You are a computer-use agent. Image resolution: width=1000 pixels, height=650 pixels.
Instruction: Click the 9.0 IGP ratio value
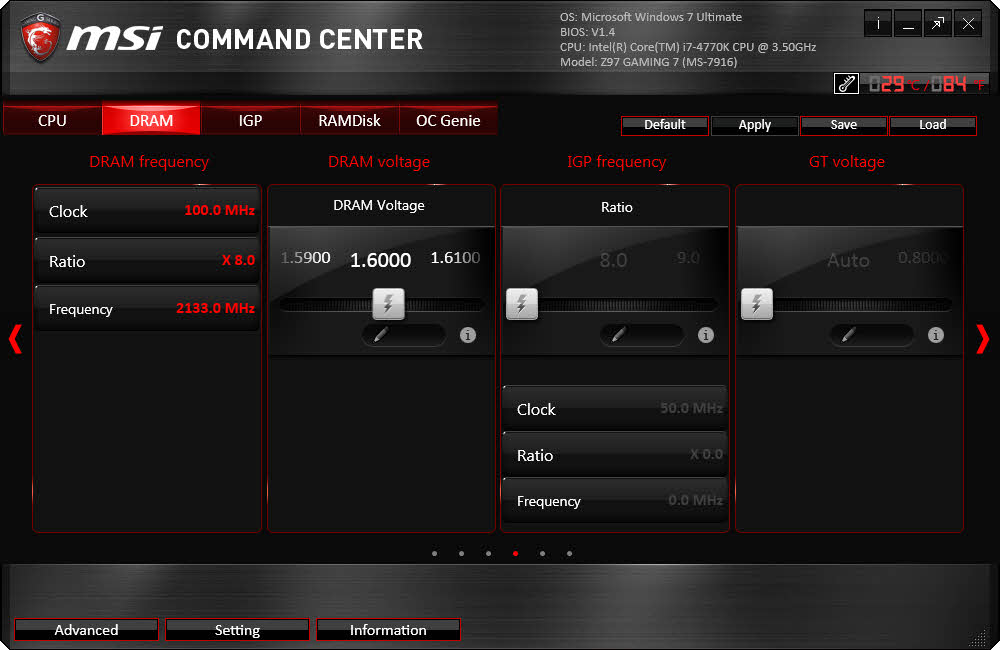pos(688,258)
